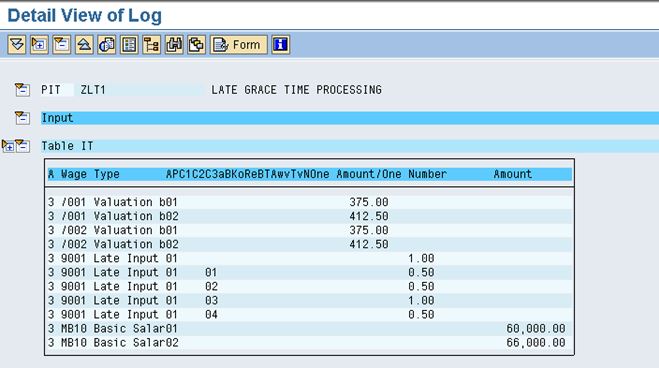Click the last column header, Amount

tap(513, 174)
